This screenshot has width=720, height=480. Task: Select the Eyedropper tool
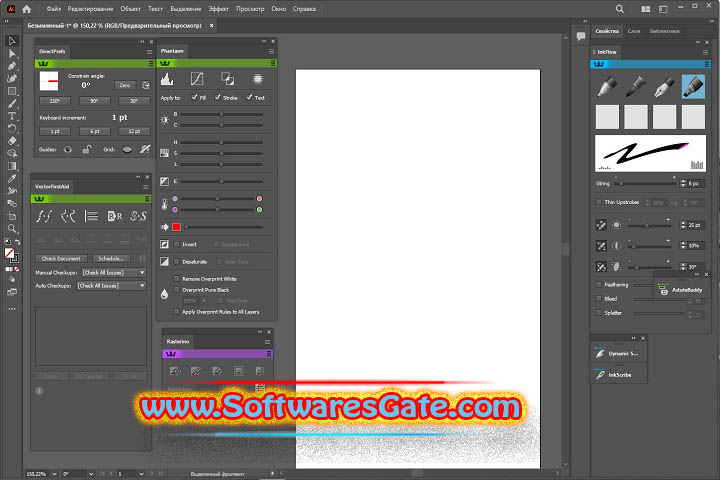pyautogui.click(x=12, y=178)
